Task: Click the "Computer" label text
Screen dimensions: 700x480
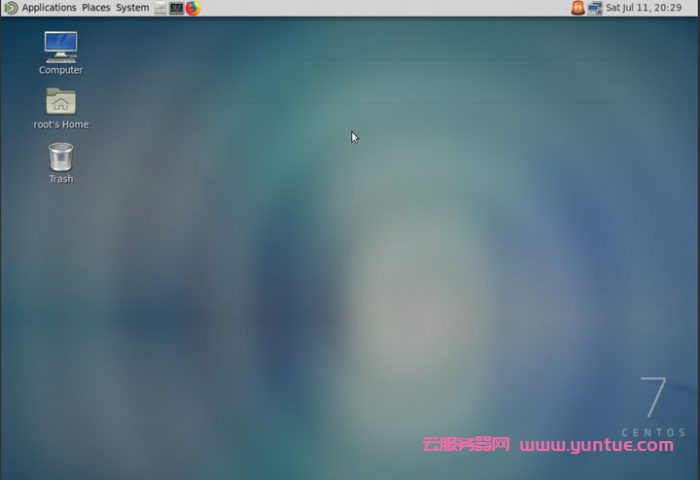Action: tap(61, 71)
